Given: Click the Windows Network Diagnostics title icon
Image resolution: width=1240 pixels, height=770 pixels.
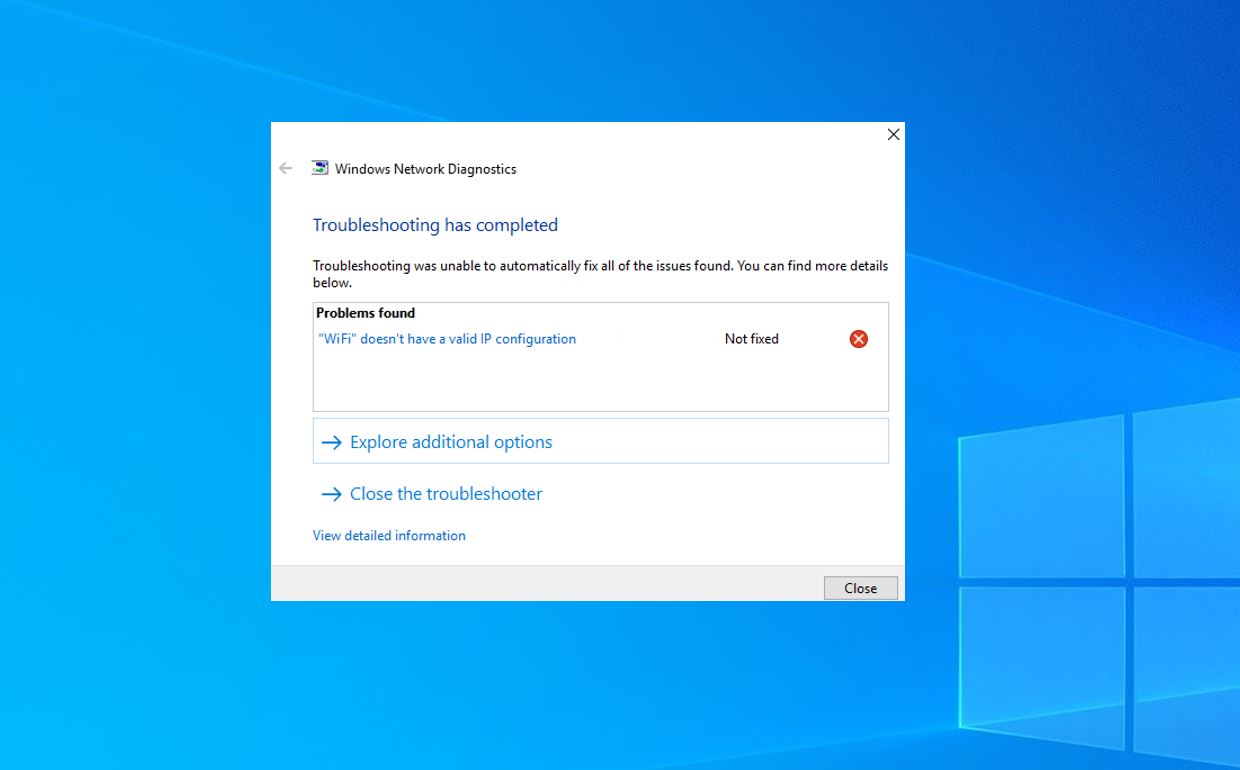Looking at the screenshot, I should click(x=320, y=168).
